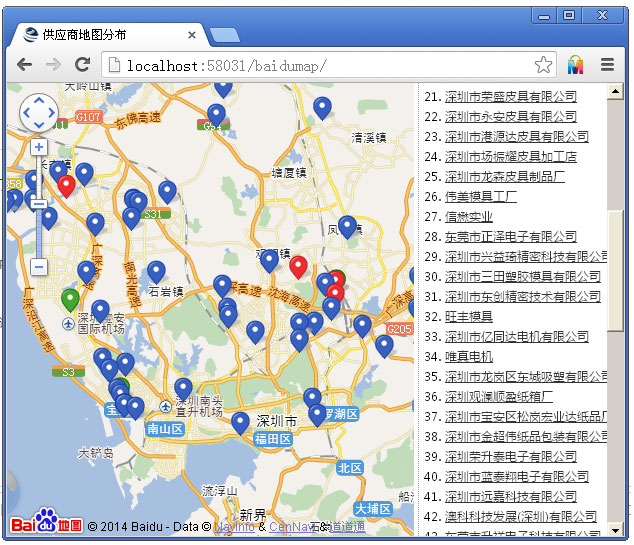Open supplier 27 信懋实业
The width and height of the screenshot is (634, 545).
pos(469,217)
